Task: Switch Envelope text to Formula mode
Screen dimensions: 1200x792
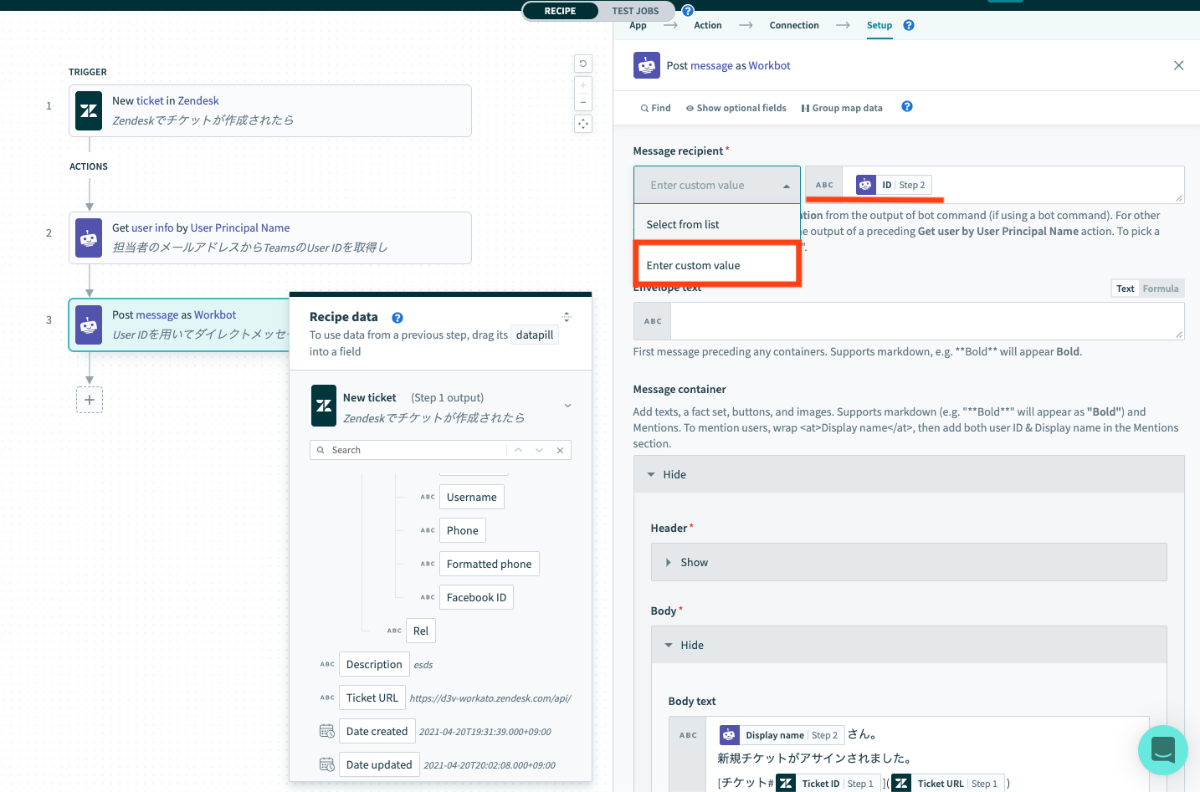Action: point(1161,288)
